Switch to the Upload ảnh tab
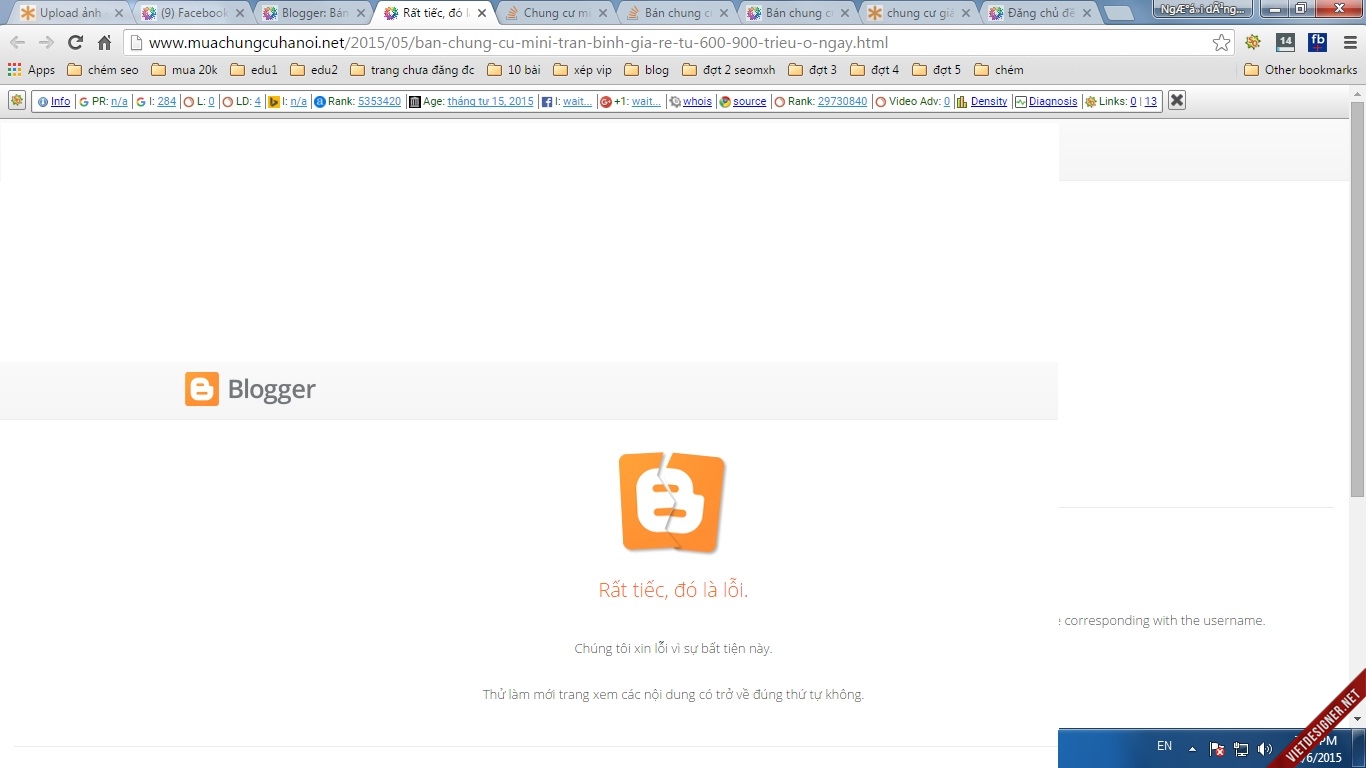Viewport: 1366px width, 768px height. [x=70, y=13]
